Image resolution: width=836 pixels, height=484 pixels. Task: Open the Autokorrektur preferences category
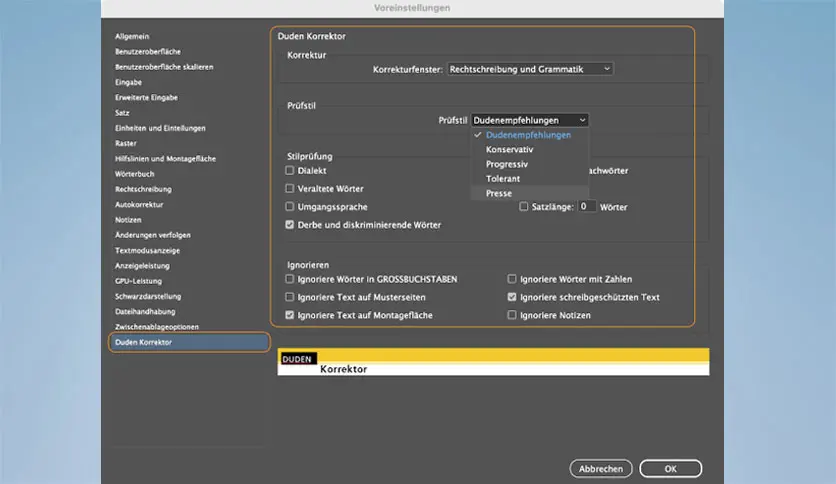click(139, 204)
